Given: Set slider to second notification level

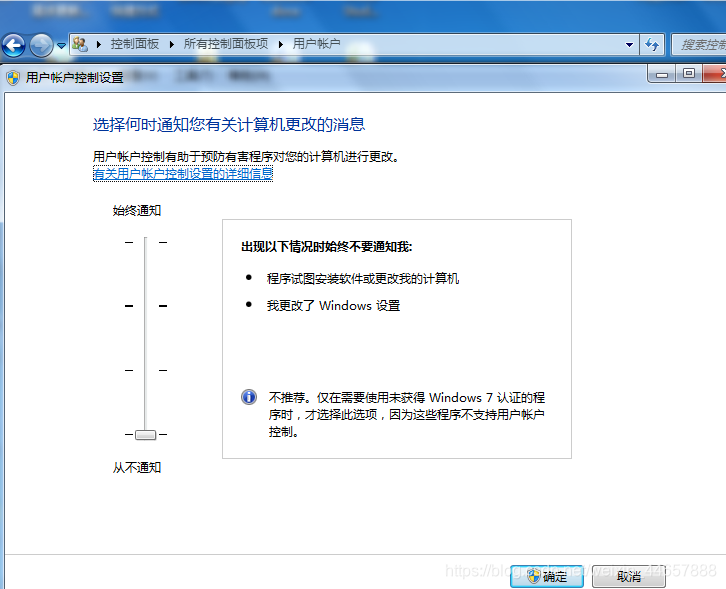Looking at the screenshot, I should coord(145,306).
